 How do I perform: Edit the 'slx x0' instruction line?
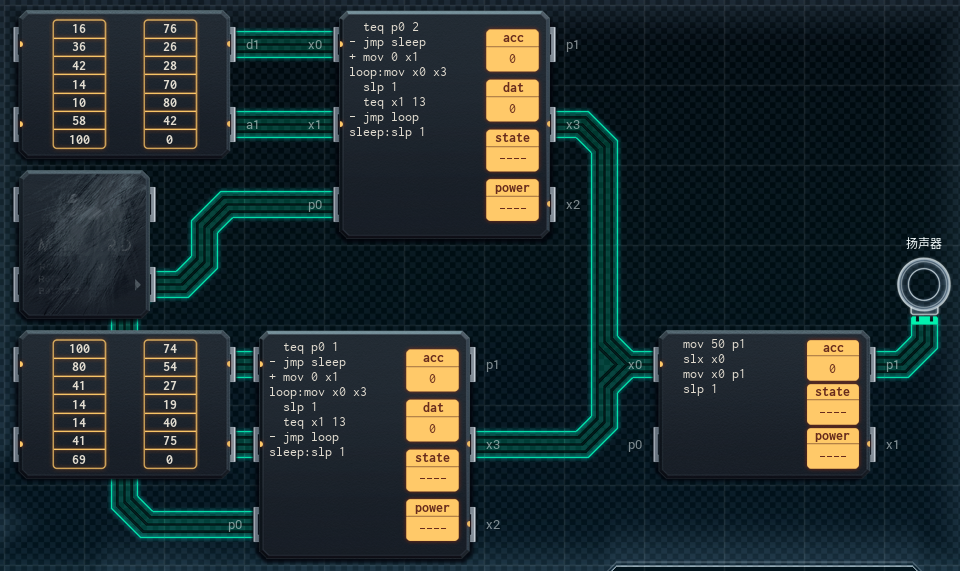(x=704, y=359)
